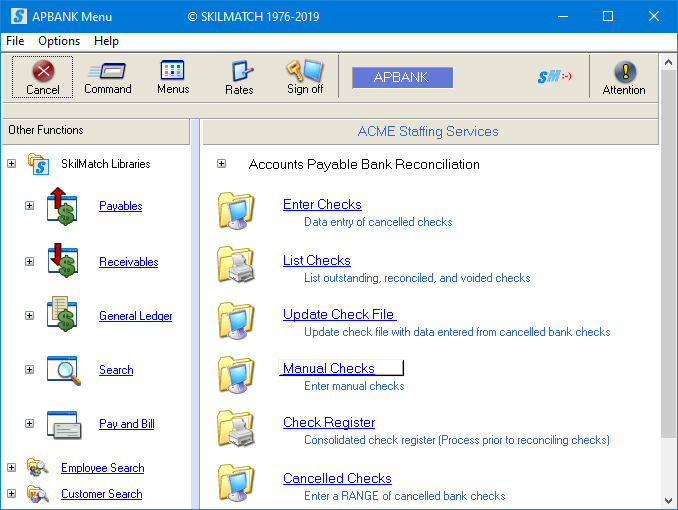Click the Manual Checks folder icon
The width and height of the screenshot is (678, 510).
(236, 375)
